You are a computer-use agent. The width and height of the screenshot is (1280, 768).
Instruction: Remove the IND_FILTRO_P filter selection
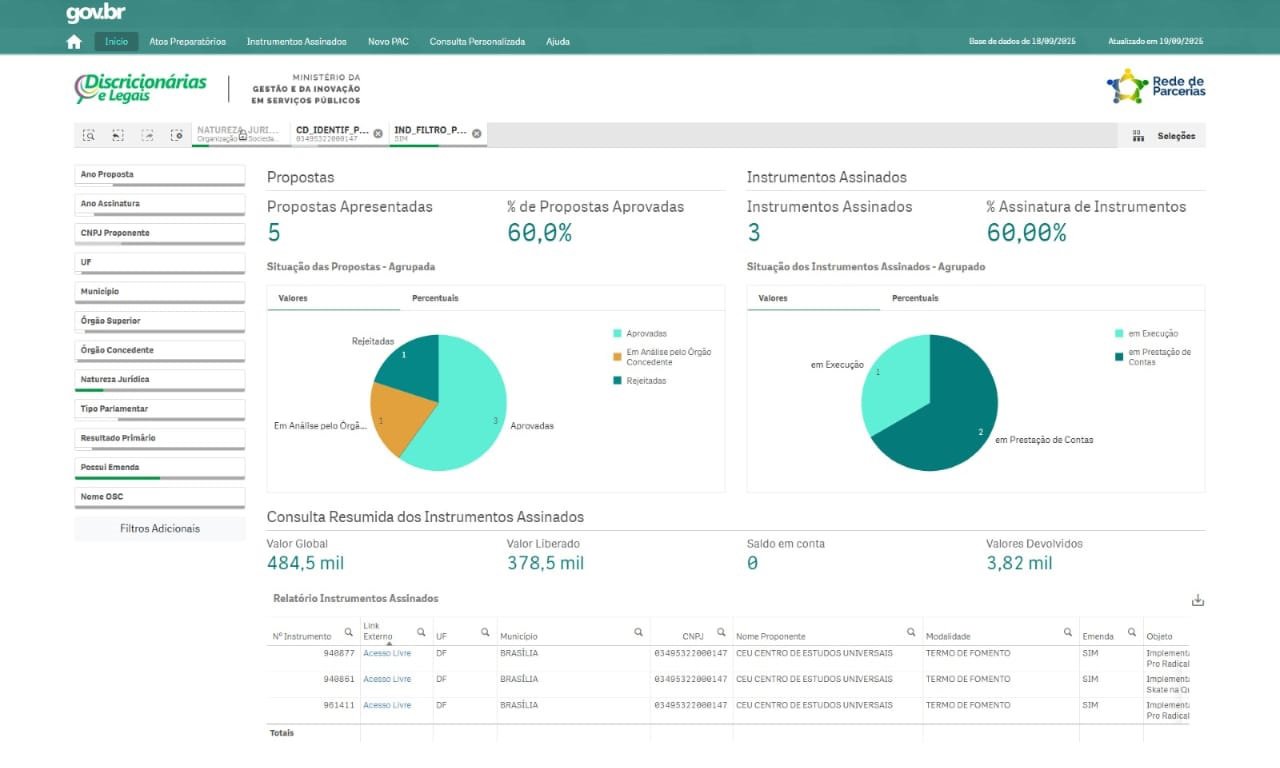tap(476, 134)
